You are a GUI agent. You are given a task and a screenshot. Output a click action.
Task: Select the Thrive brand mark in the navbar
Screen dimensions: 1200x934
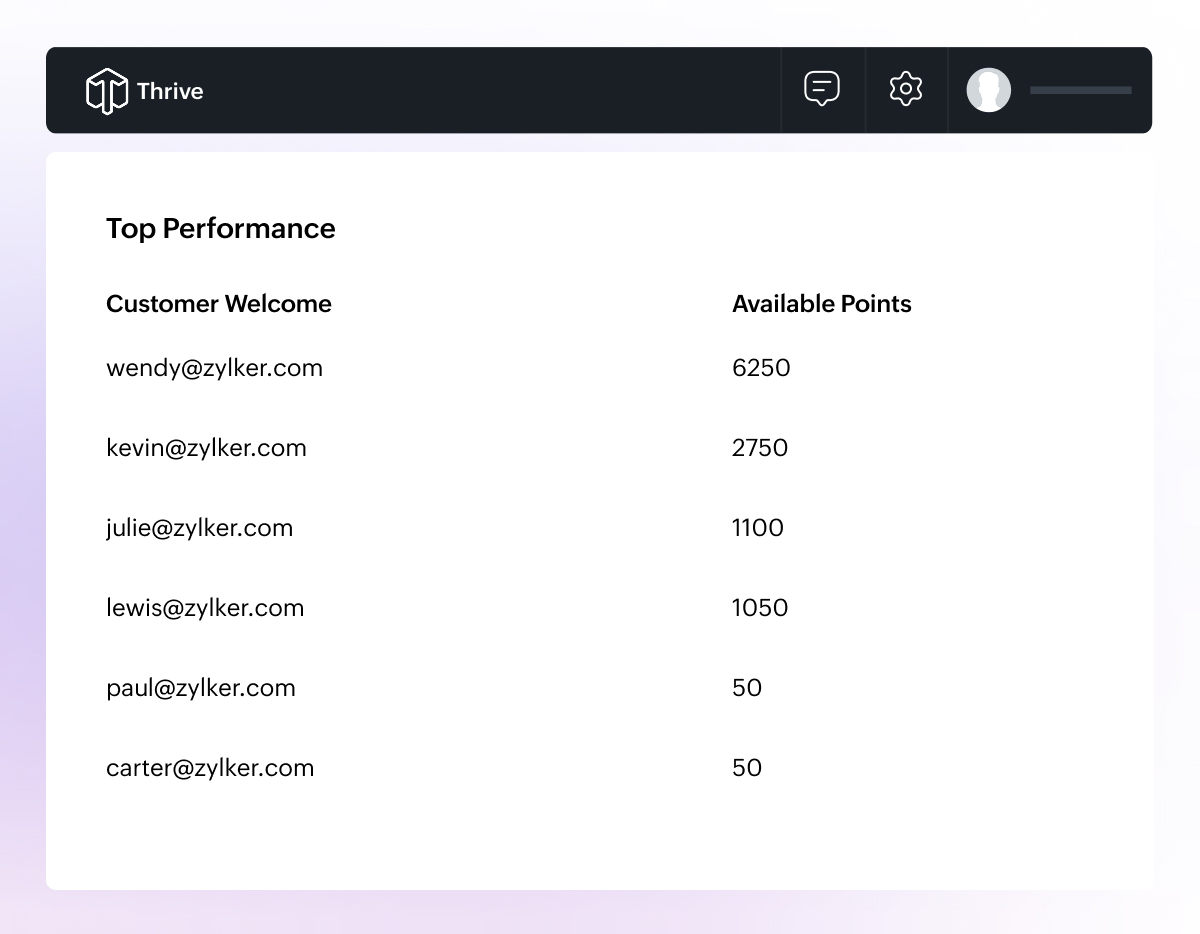click(x=108, y=90)
